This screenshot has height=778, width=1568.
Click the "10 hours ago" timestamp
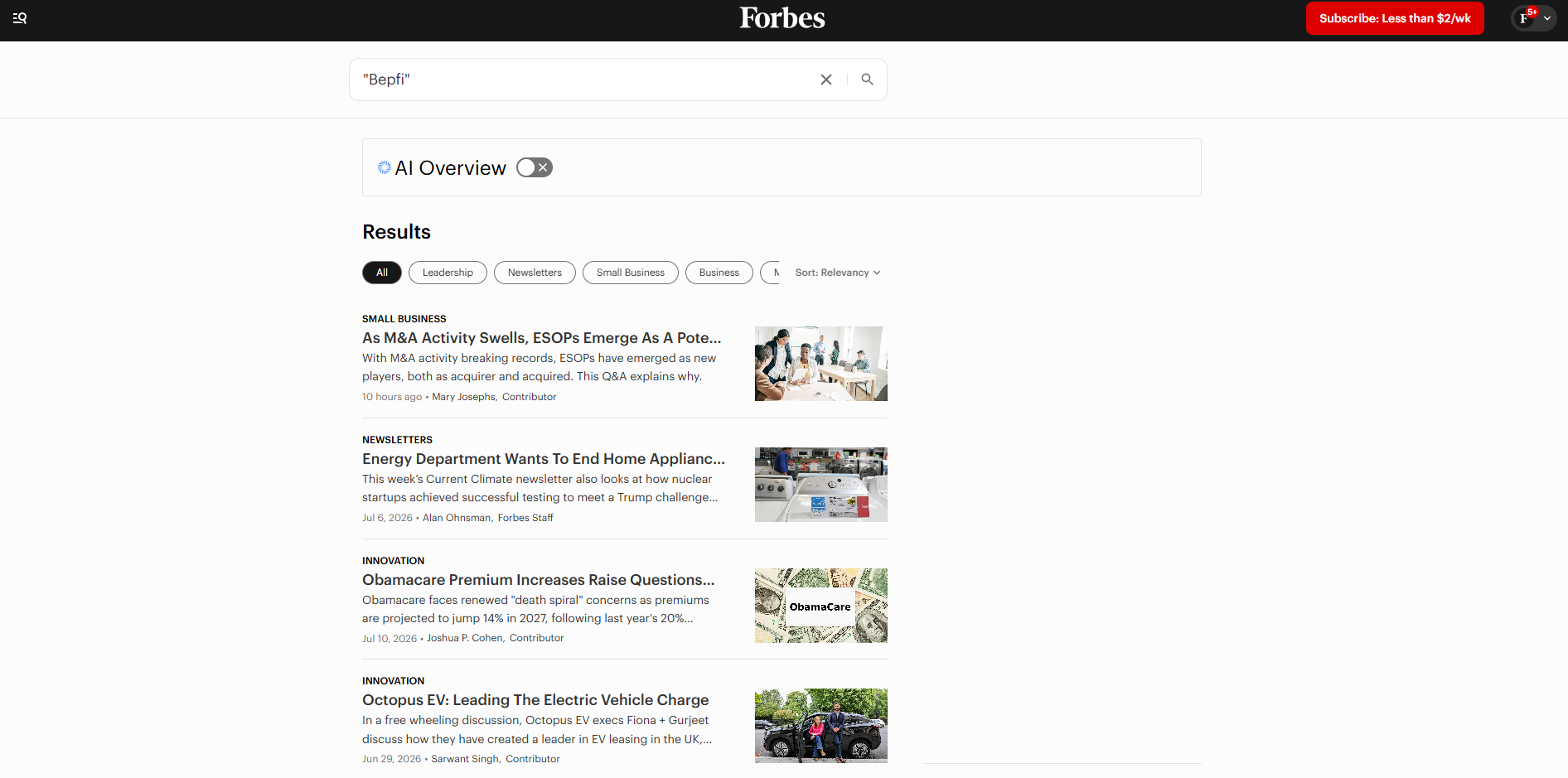pos(392,397)
